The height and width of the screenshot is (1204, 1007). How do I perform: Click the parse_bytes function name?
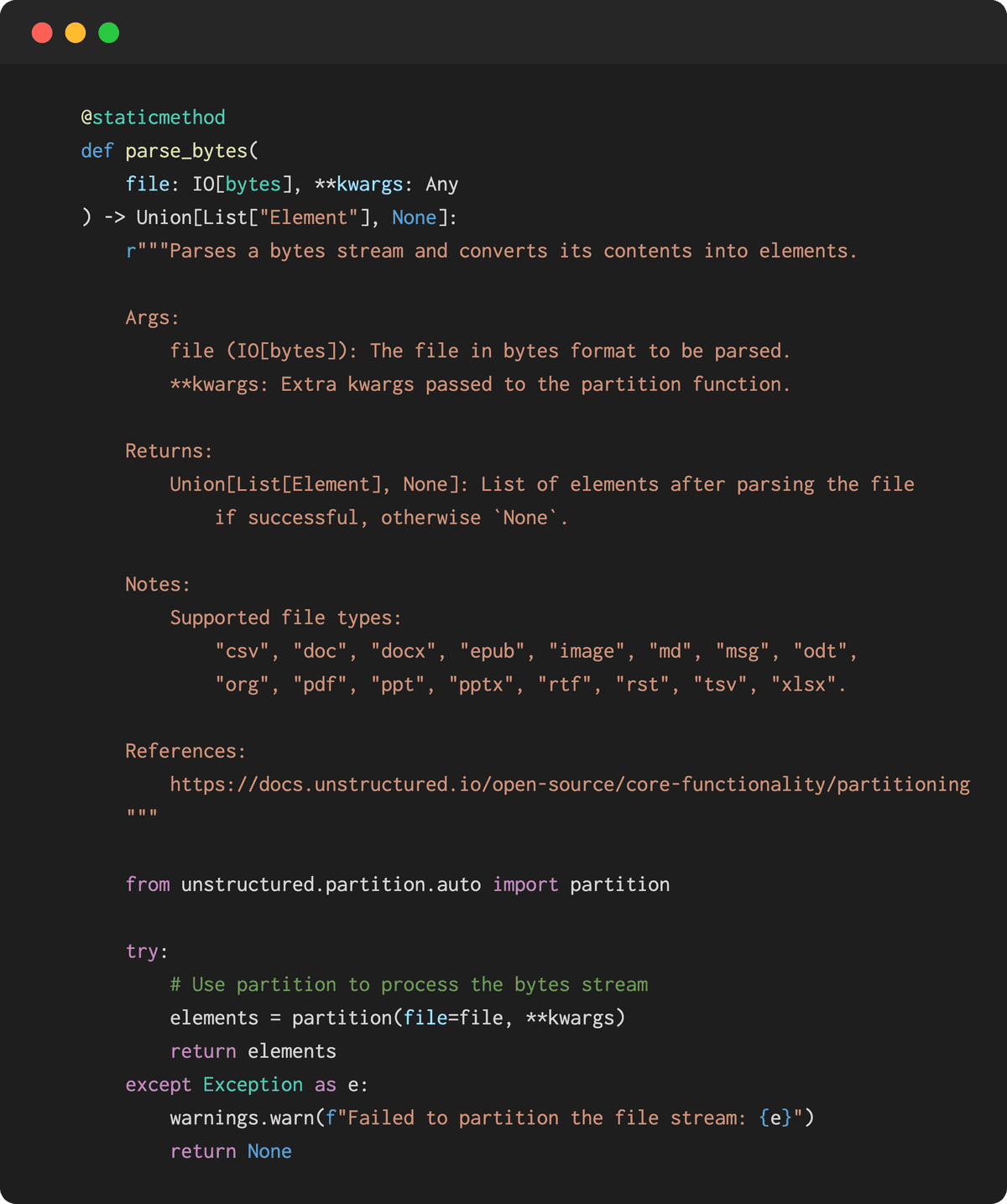pos(186,151)
